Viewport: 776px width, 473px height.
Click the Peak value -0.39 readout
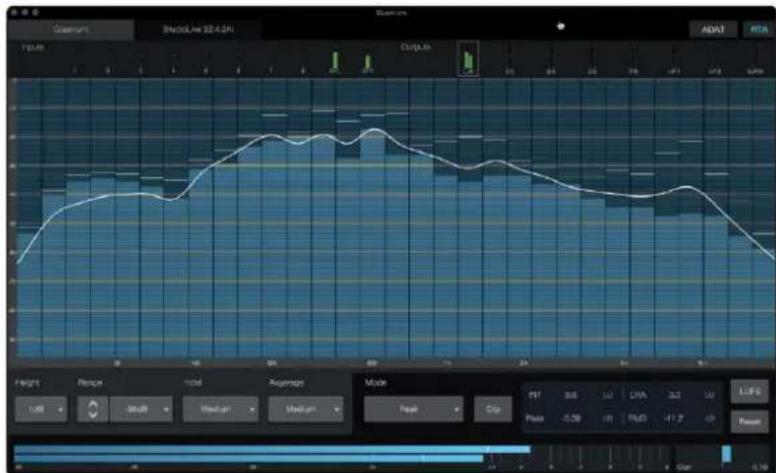coord(571,419)
